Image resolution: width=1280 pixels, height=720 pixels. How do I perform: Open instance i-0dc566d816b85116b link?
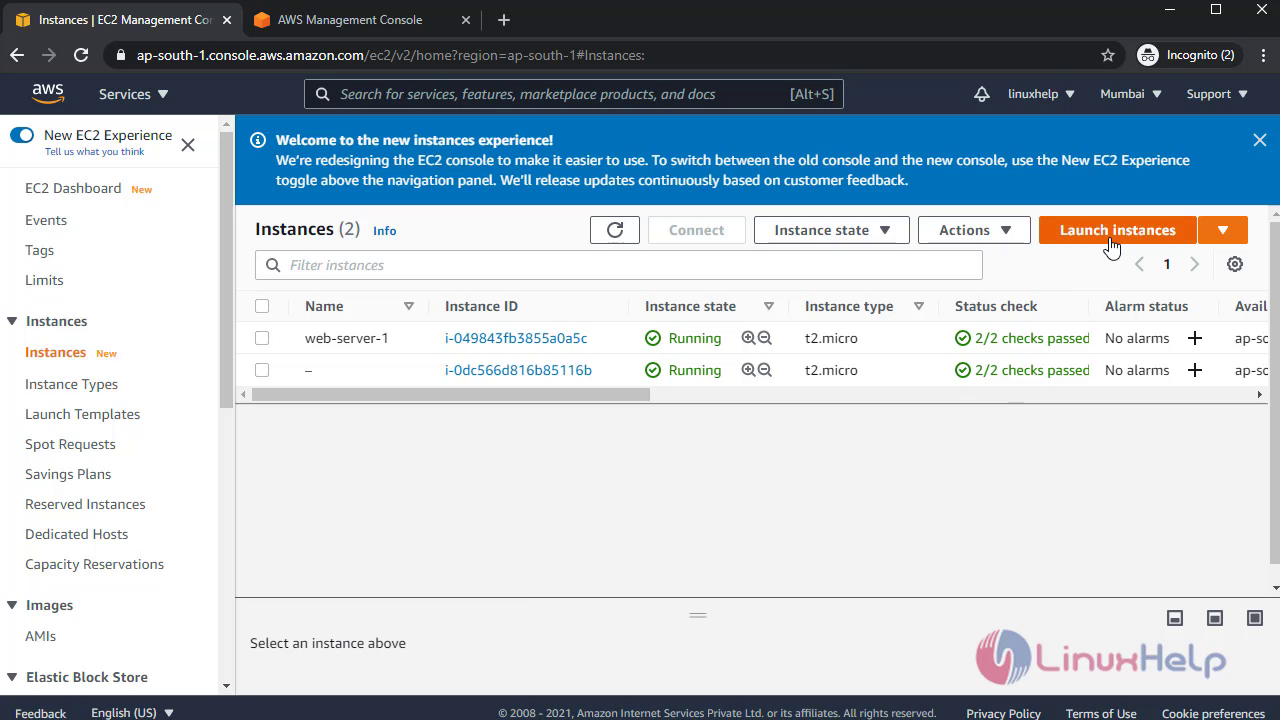pyautogui.click(x=518, y=370)
